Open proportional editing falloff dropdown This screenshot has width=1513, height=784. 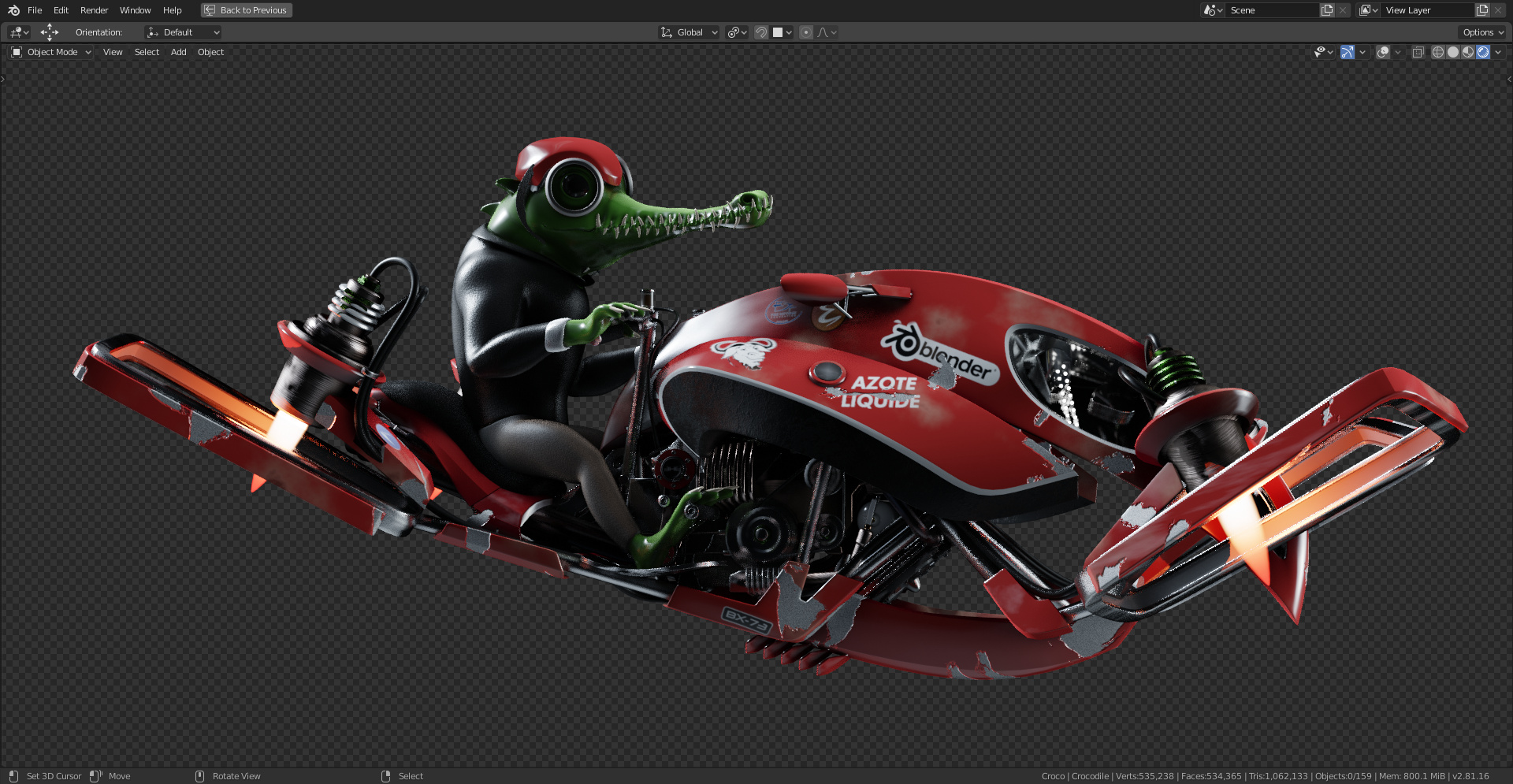pos(827,32)
